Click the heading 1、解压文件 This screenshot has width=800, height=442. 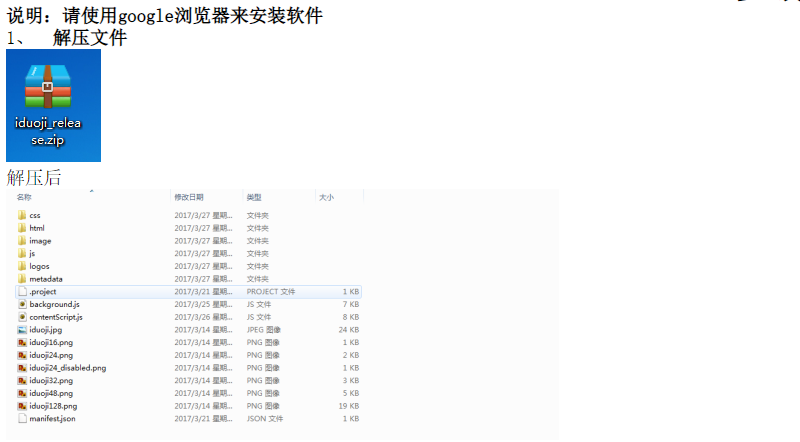click(66, 38)
